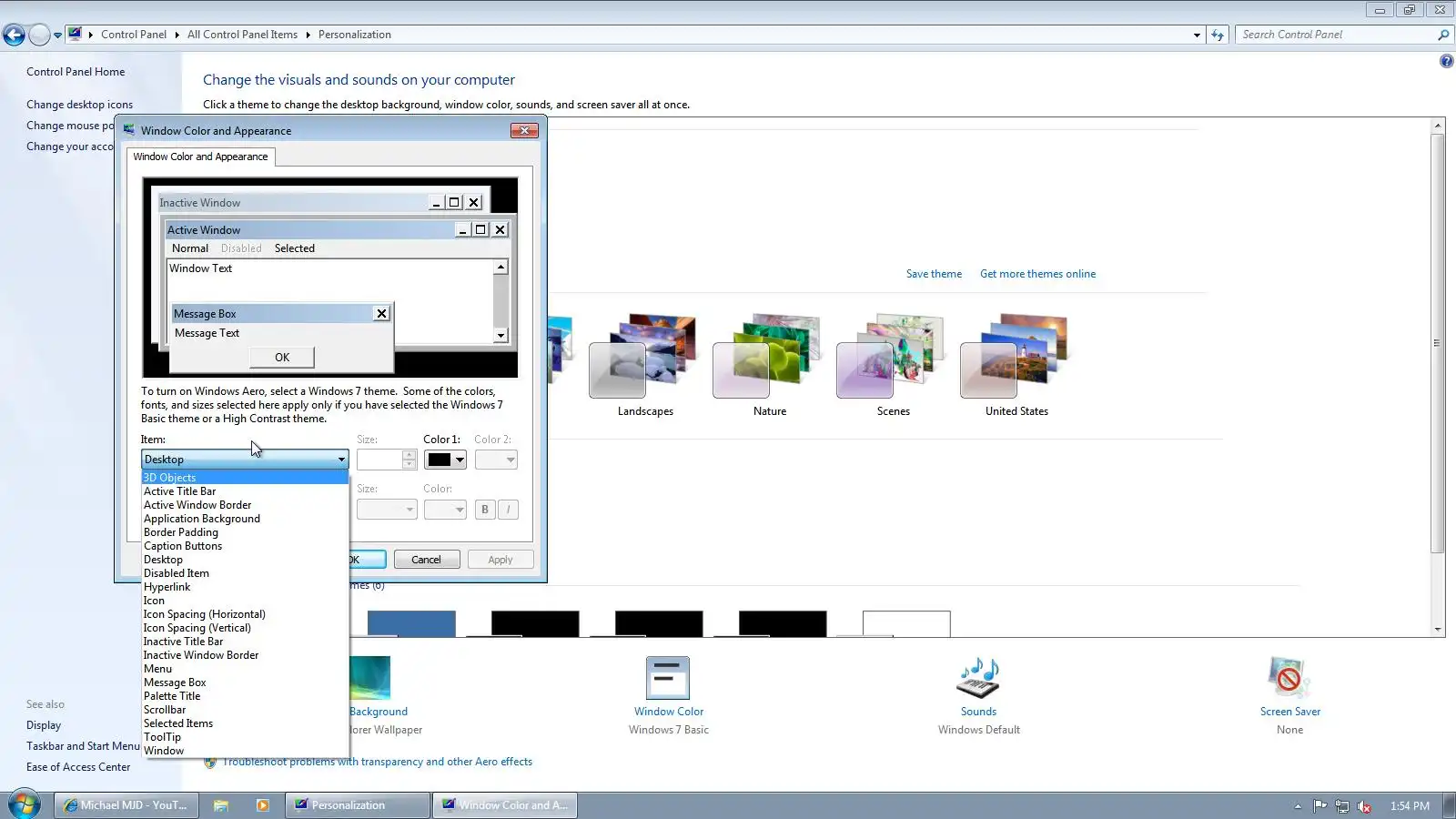
Task: Select Hyperlink in the item list
Action: point(245,587)
